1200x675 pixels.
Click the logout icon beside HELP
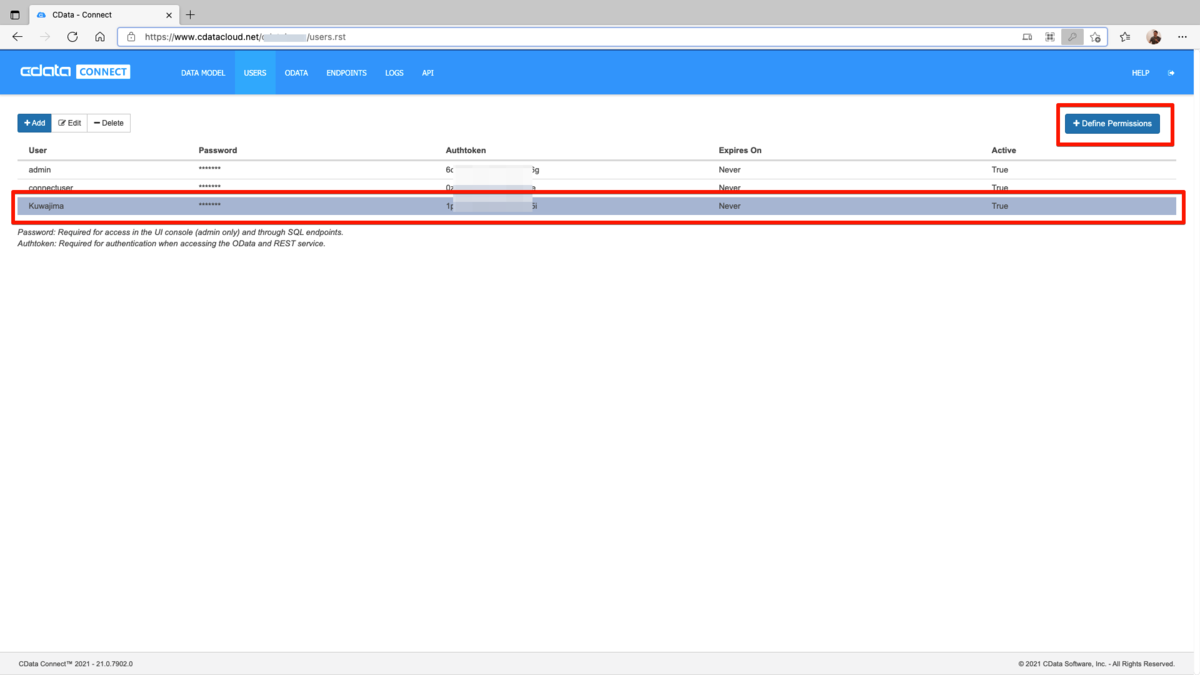(1171, 73)
